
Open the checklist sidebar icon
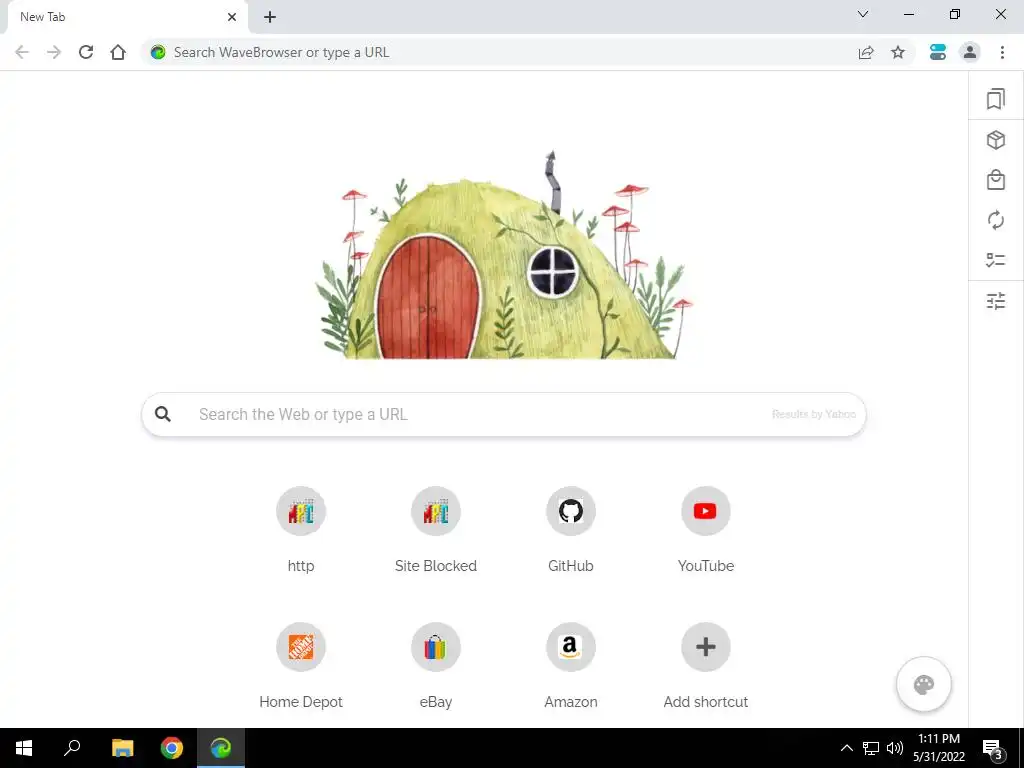[x=995, y=260]
